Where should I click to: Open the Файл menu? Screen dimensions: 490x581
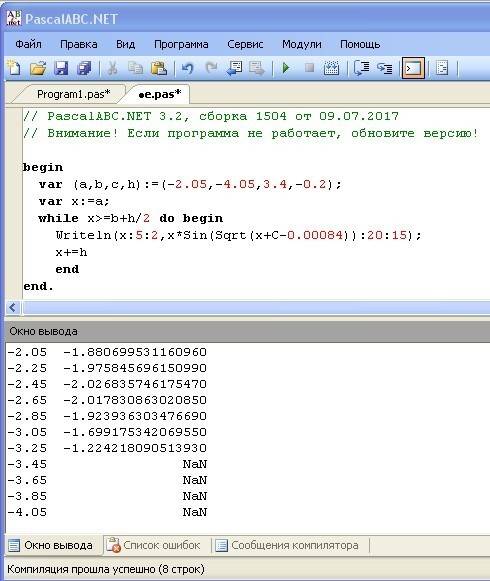28,44
